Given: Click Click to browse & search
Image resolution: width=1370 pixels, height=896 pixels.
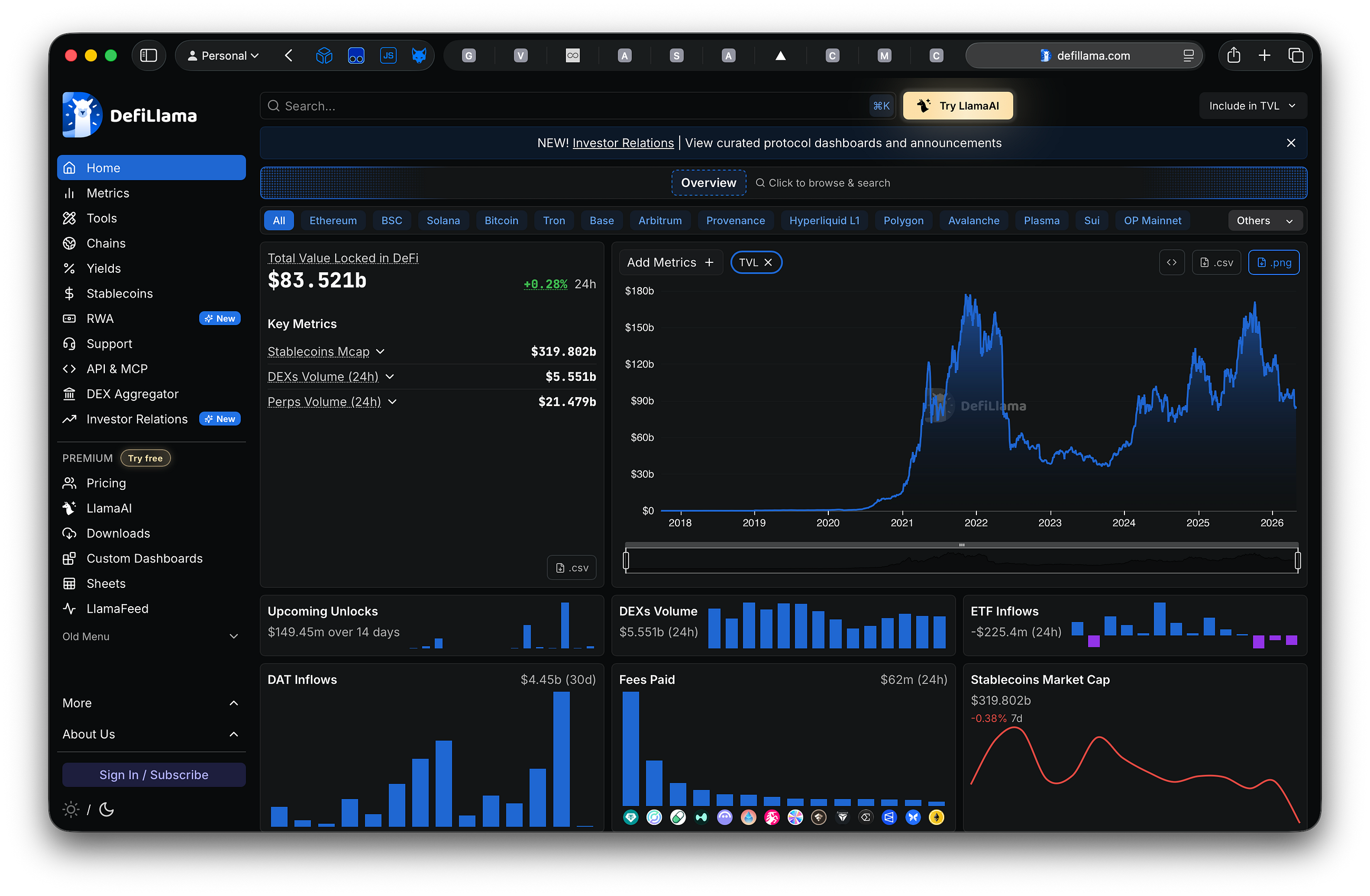Looking at the screenshot, I should pyautogui.click(x=823, y=183).
